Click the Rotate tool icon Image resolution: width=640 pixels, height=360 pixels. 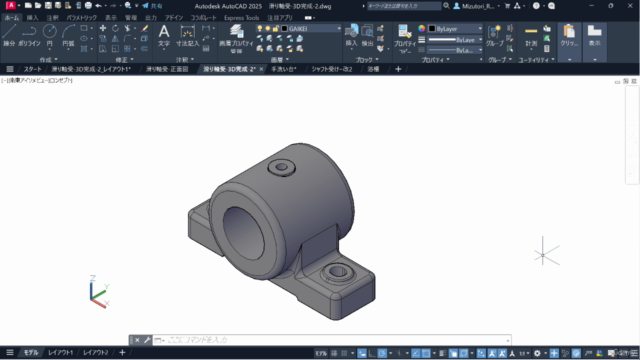[x=116, y=28]
